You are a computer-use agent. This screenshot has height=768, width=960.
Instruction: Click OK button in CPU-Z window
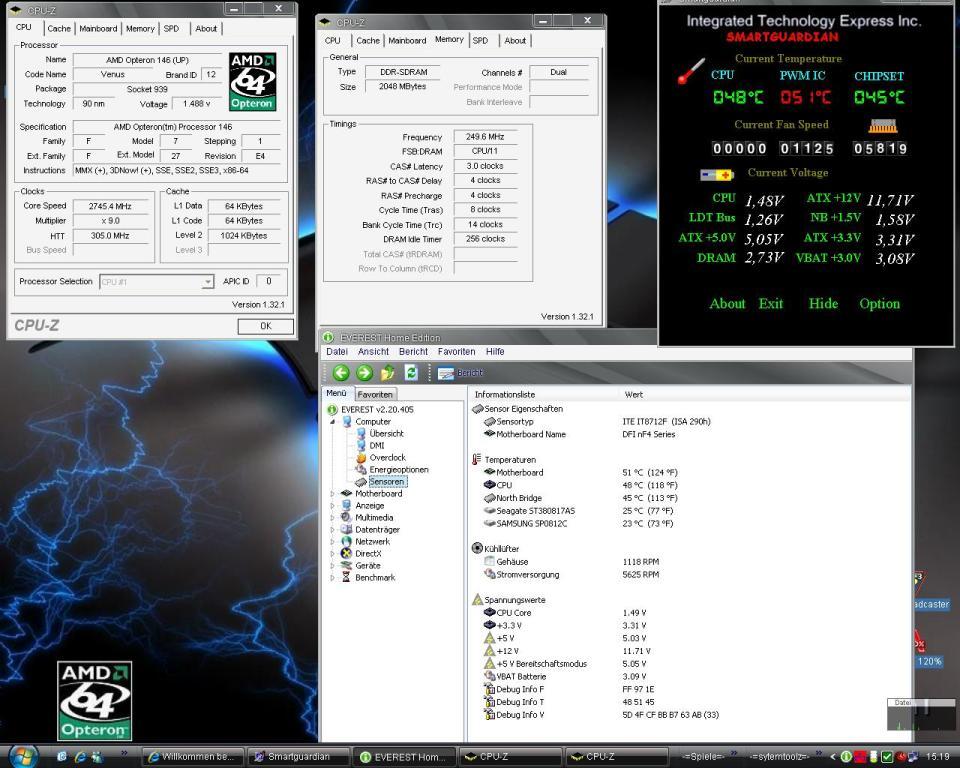coord(266,326)
